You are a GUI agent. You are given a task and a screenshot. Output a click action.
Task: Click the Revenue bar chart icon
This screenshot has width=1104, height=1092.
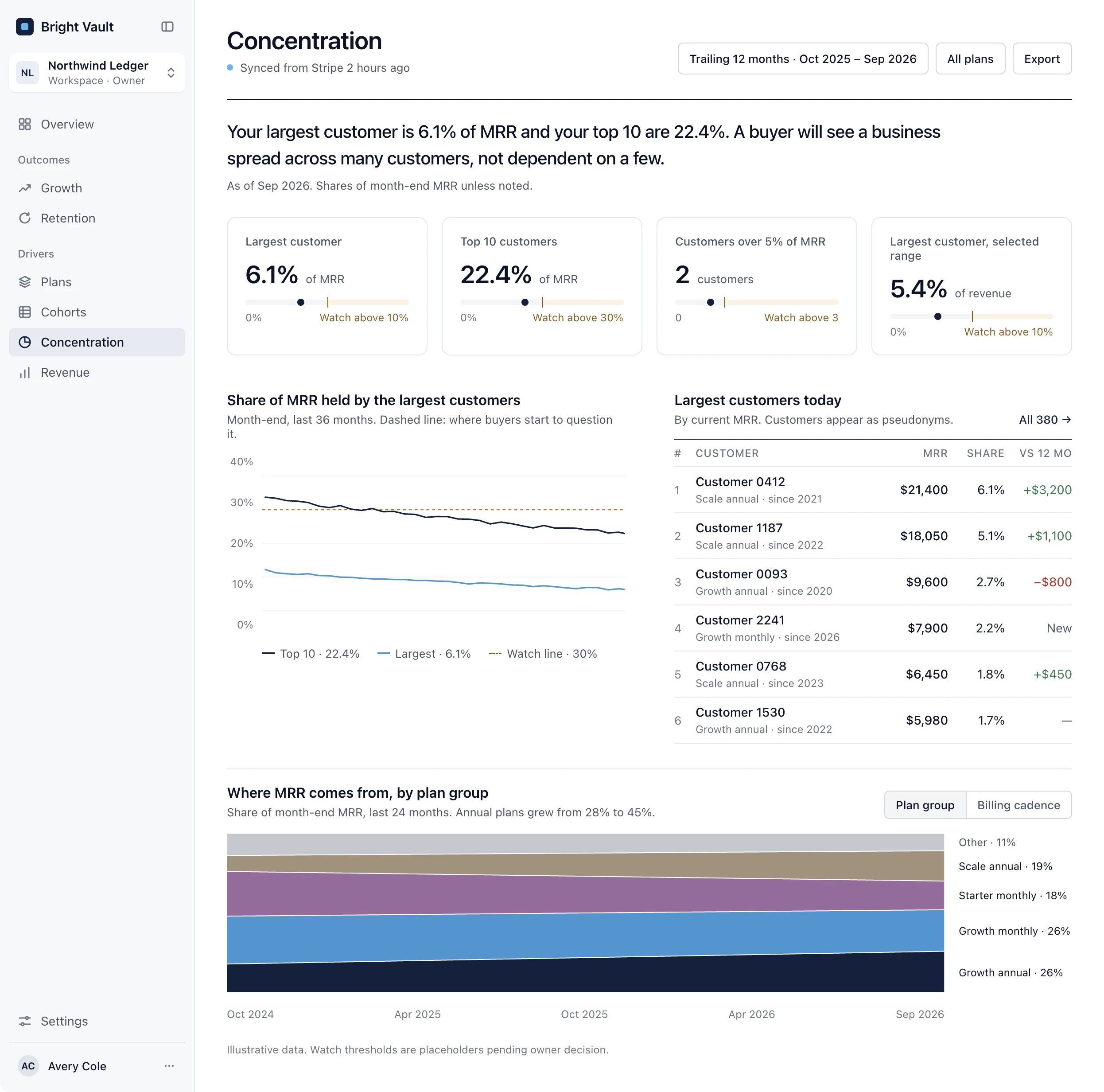24,372
